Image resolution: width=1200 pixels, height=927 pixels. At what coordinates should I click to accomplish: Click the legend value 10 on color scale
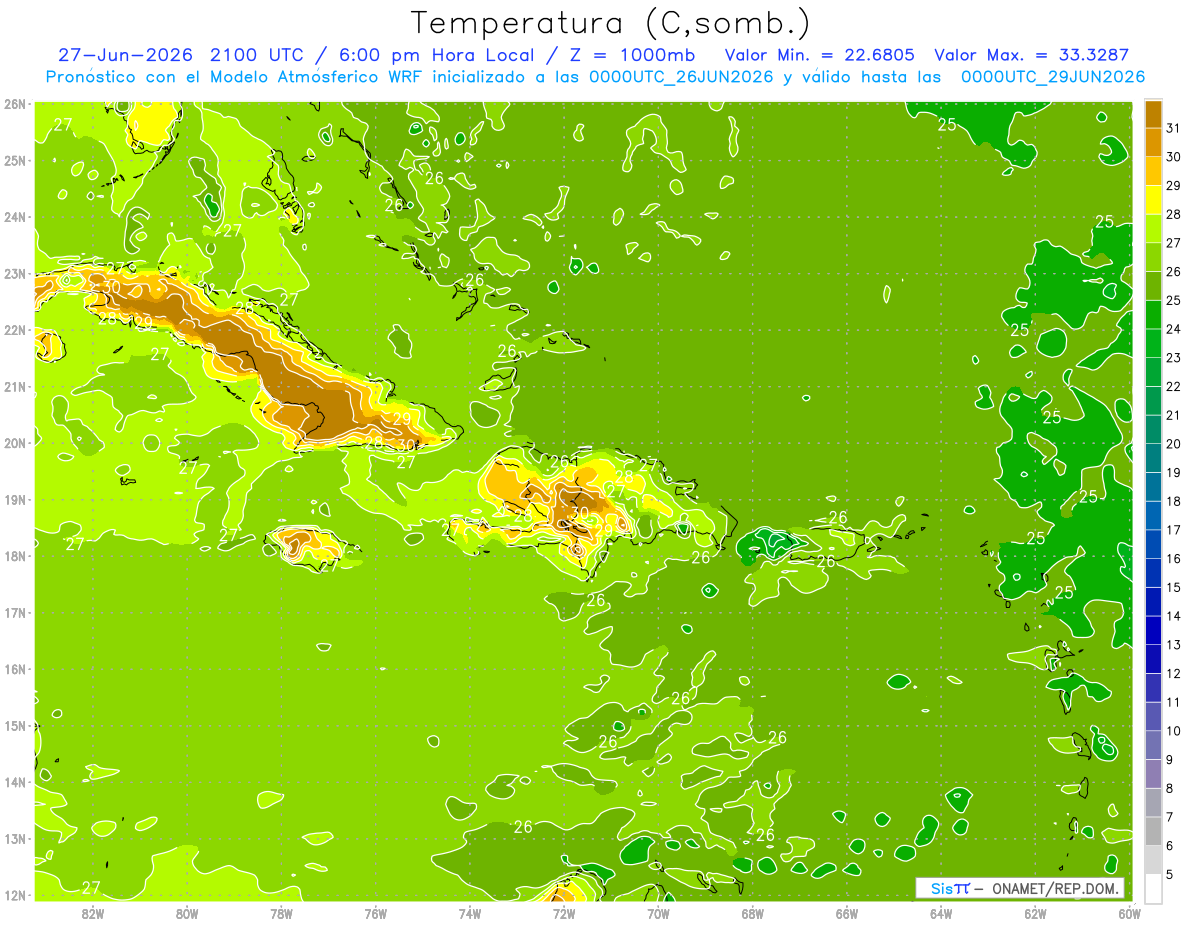point(1173,731)
